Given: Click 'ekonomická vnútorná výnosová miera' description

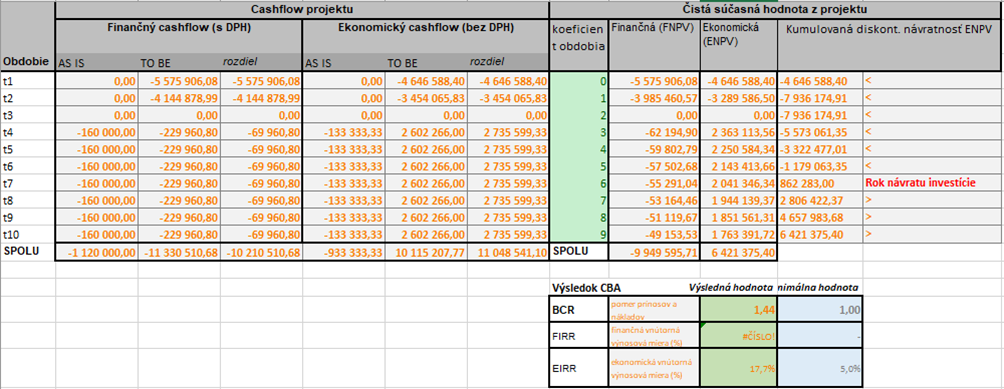Looking at the screenshot, I should tap(654, 367).
